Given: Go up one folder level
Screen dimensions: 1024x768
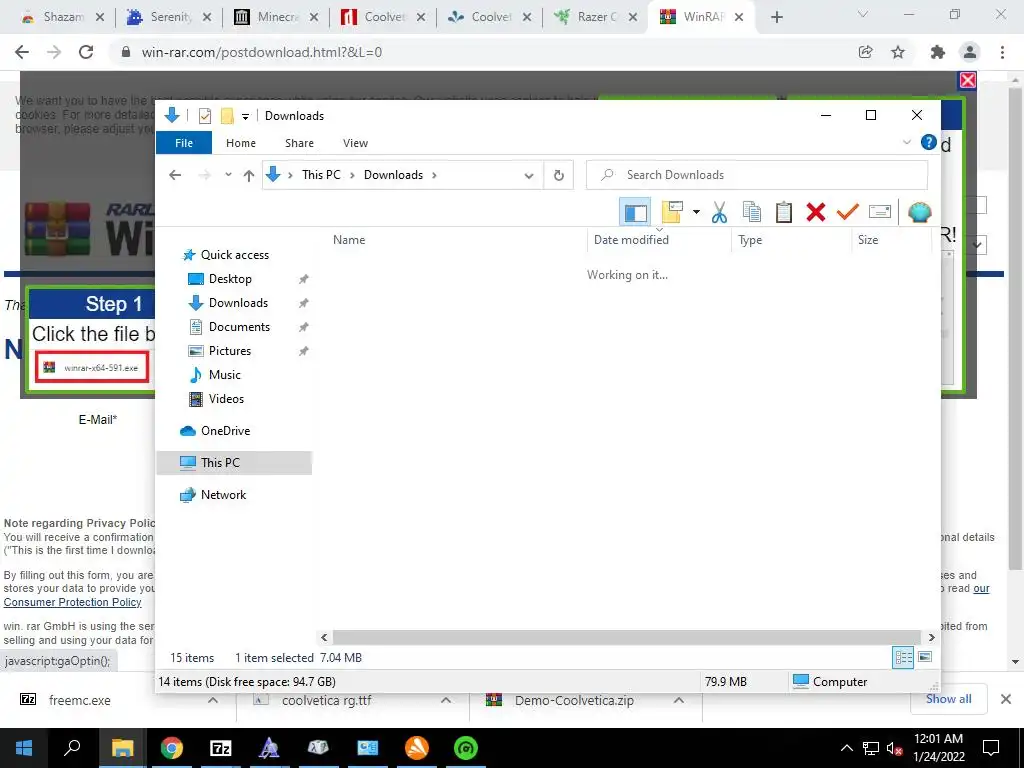Looking at the screenshot, I should pyautogui.click(x=248, y=175).
